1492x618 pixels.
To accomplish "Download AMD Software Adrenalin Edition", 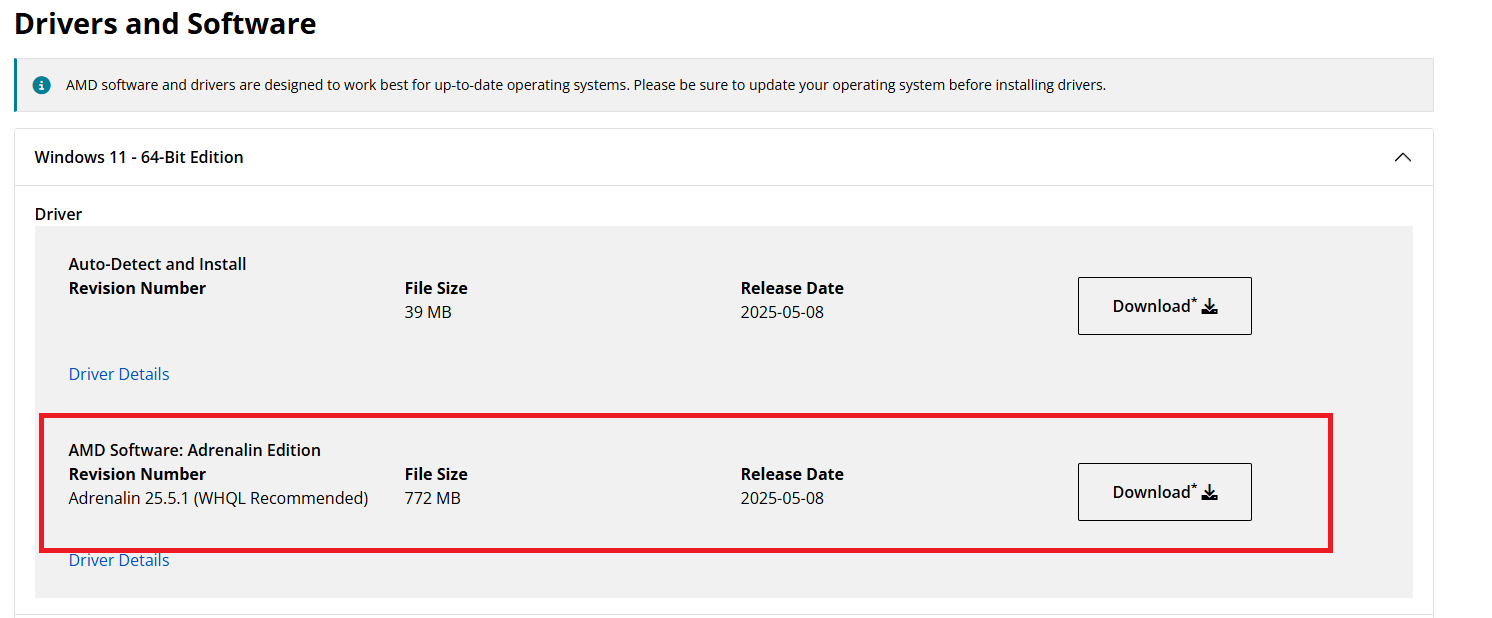I will click(x=1164, y=492).
